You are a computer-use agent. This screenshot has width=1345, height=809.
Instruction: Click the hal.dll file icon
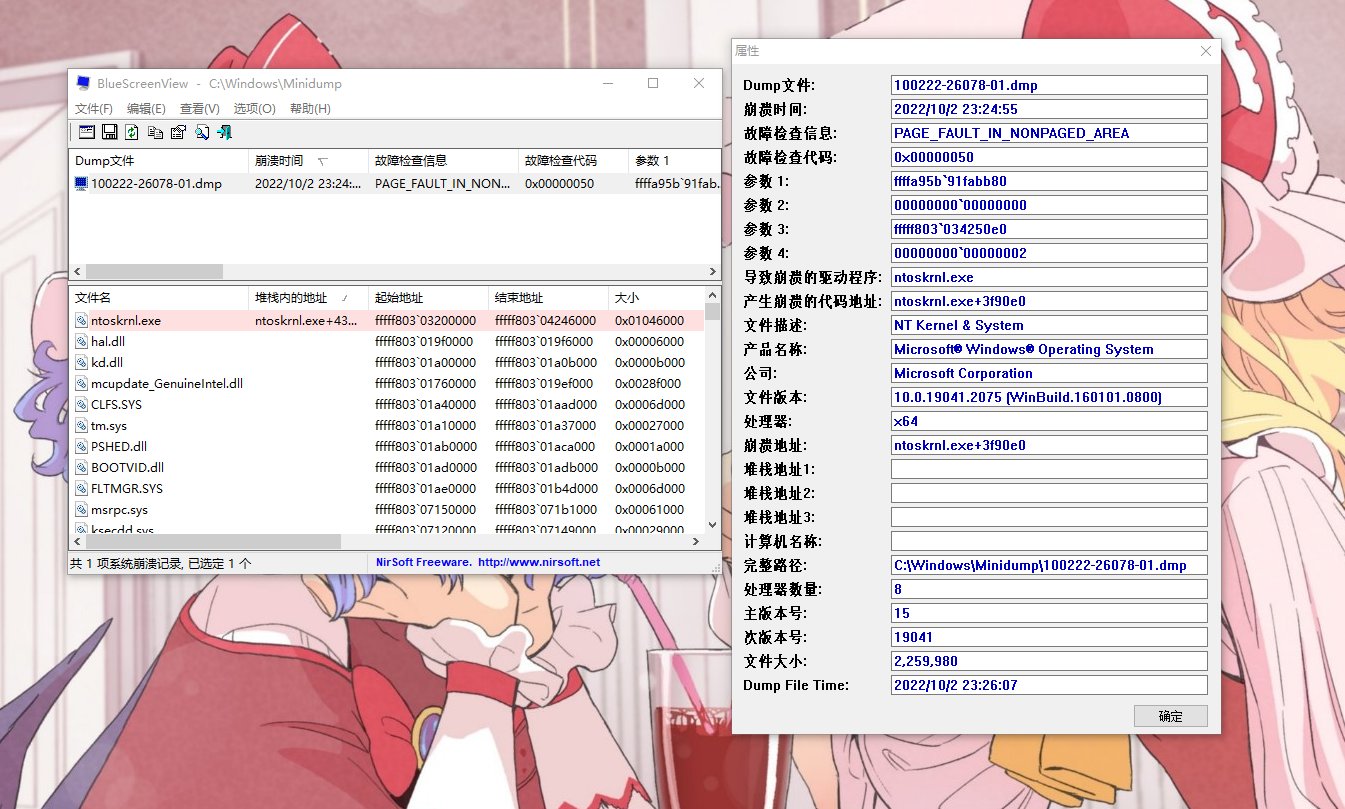(81, 342)
